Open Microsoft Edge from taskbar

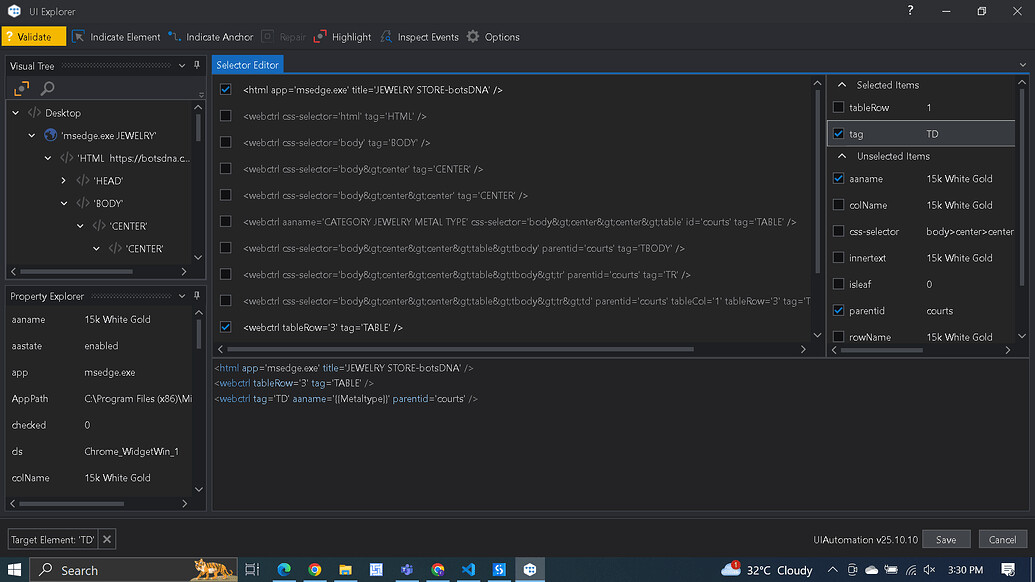click(284, 569)
